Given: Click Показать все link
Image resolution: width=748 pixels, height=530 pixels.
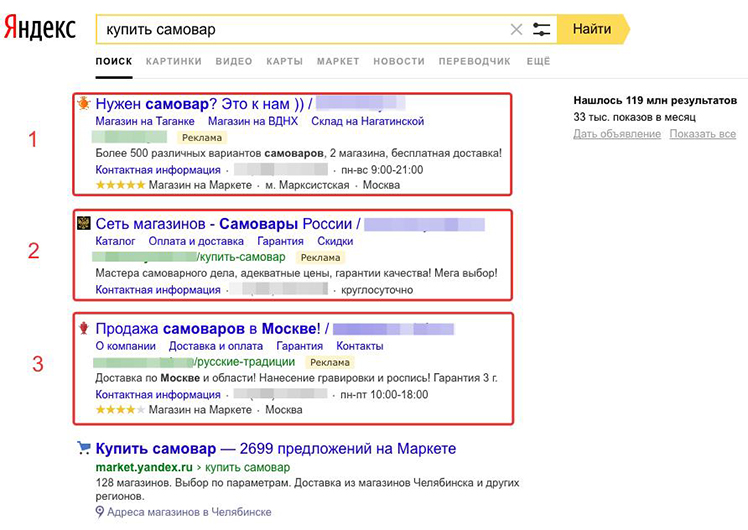Looking at the screenshot, I should point(703,134).
